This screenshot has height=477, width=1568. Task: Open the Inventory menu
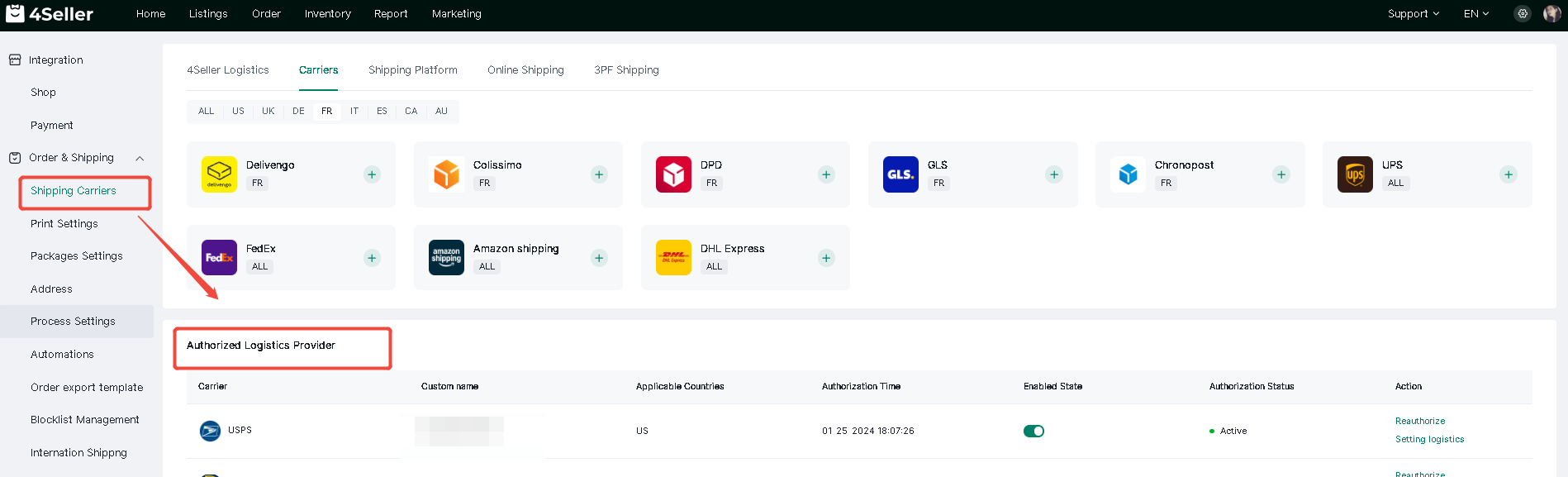(x=327, y=14)
